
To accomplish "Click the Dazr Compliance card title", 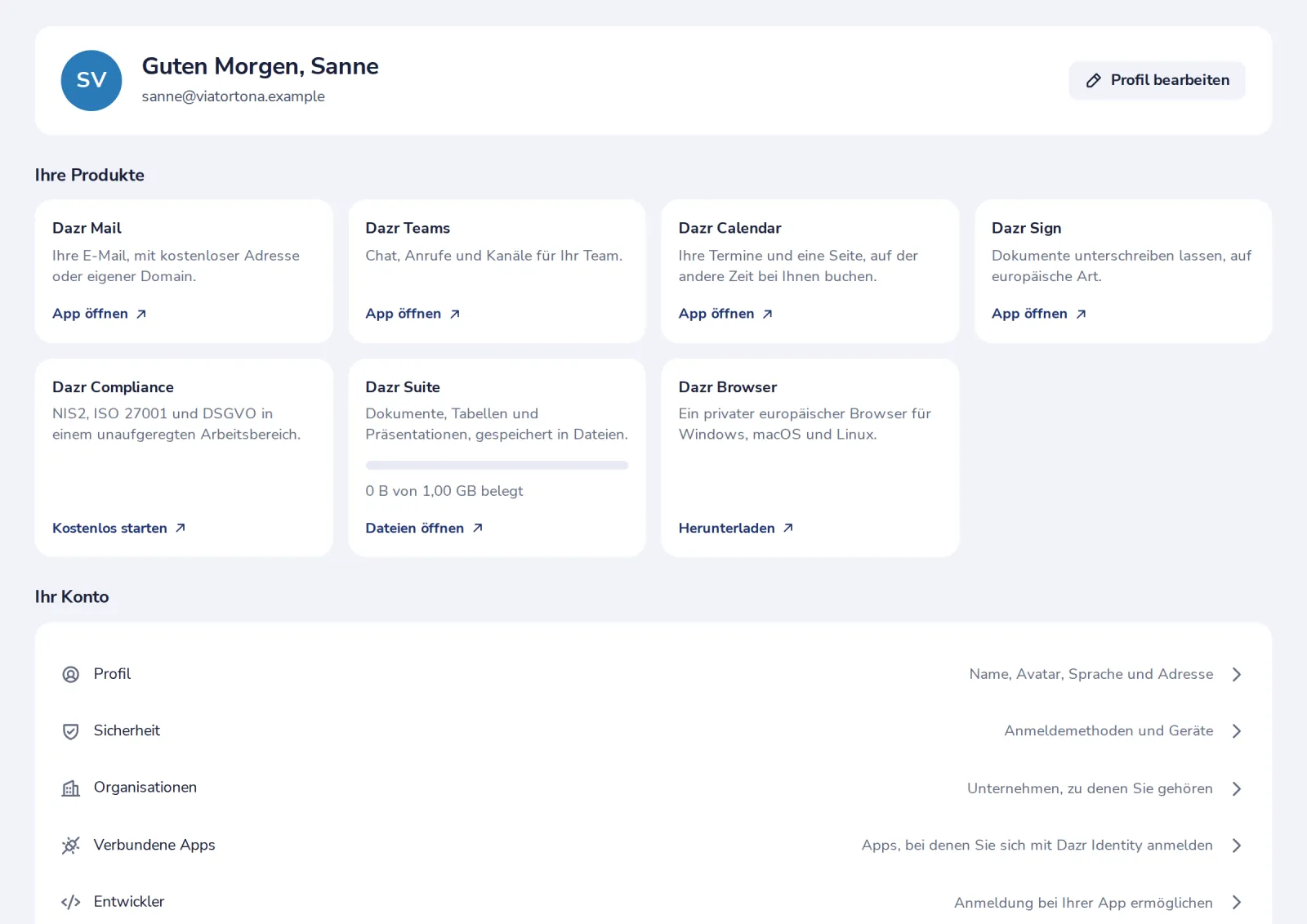I will point(113,387).
